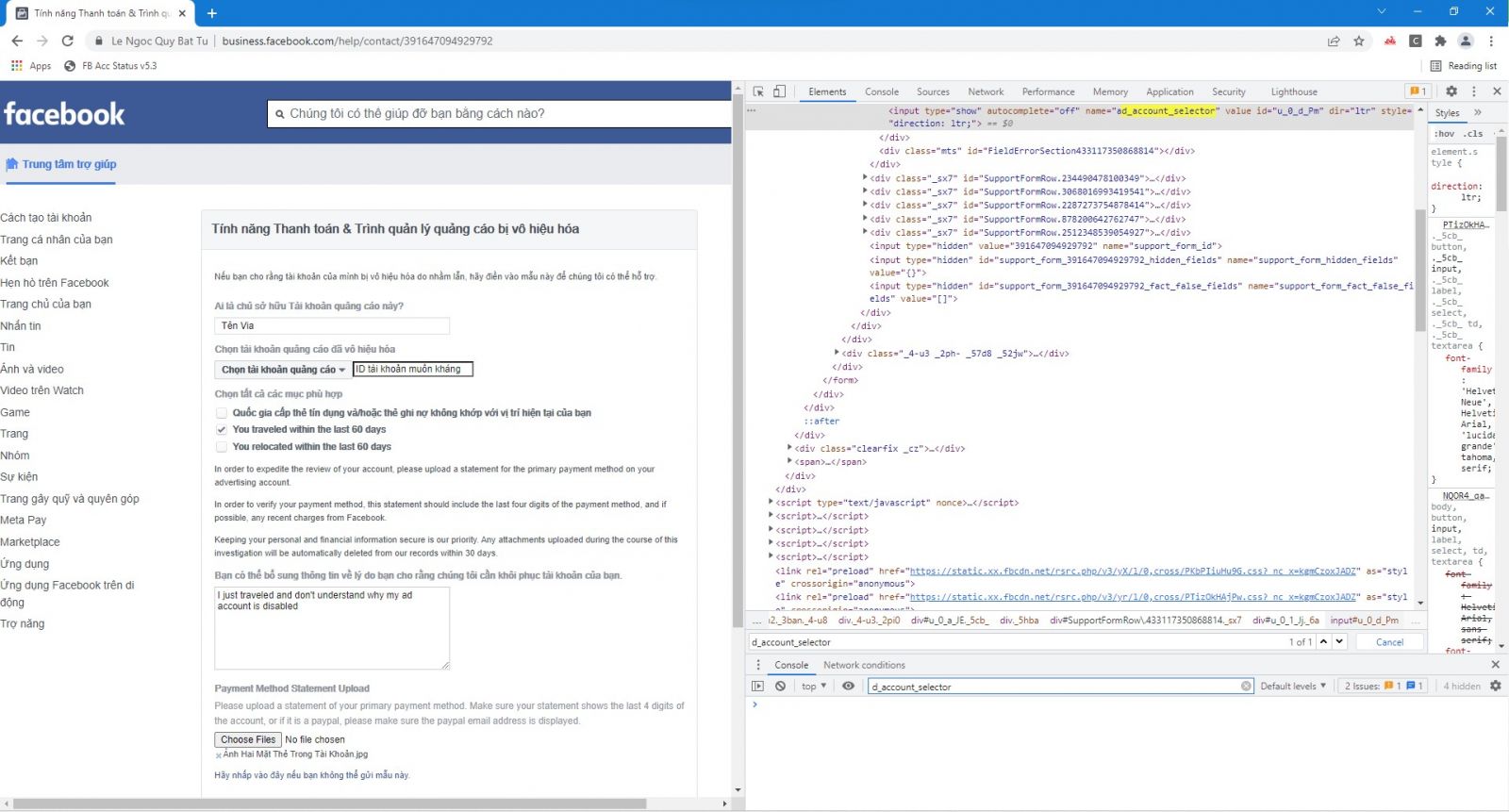Expand SupportFormRow.234490478100349 div node
Image resolution: width=1509 pixels, height=812 pixels.
point(865,177)
